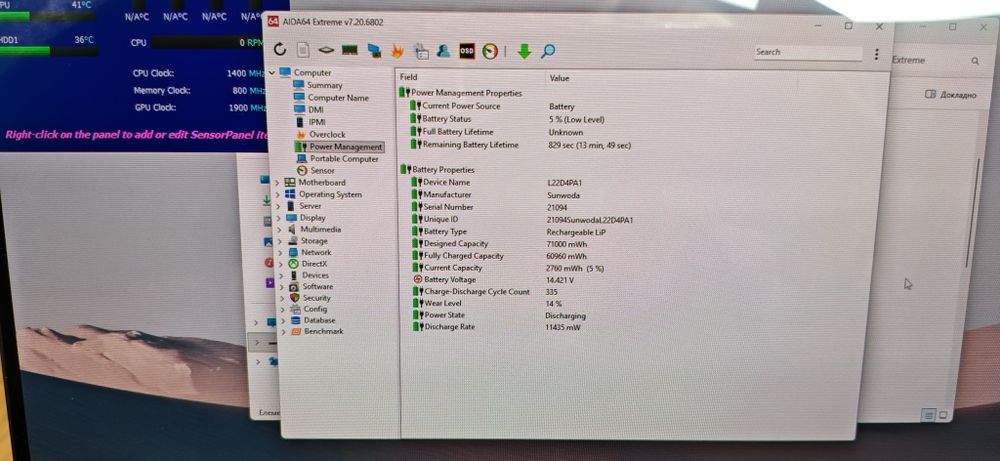
Task: Click the AIDA64 logo in title bar
Action: tap(273, 22)
